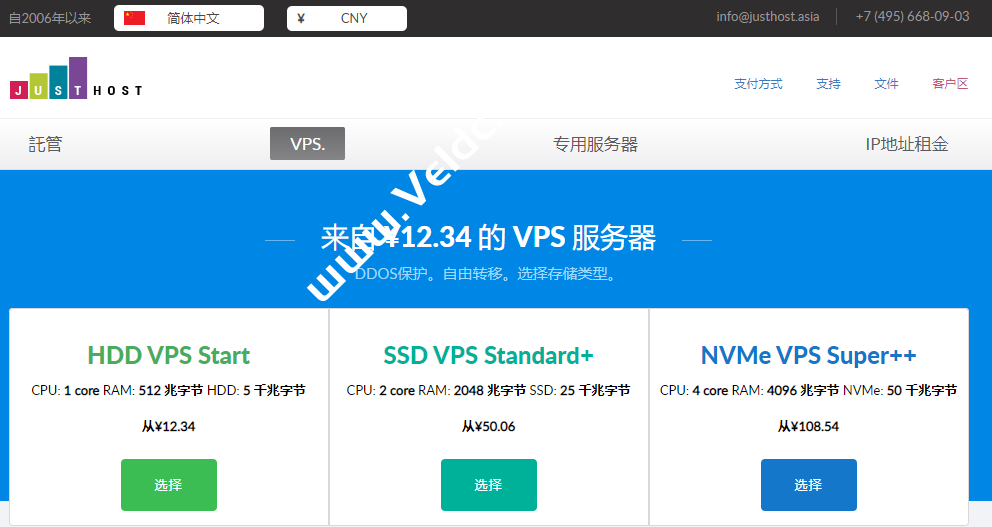
Task: Click the 自2006年以来 text
Action: tap(50, 18)
